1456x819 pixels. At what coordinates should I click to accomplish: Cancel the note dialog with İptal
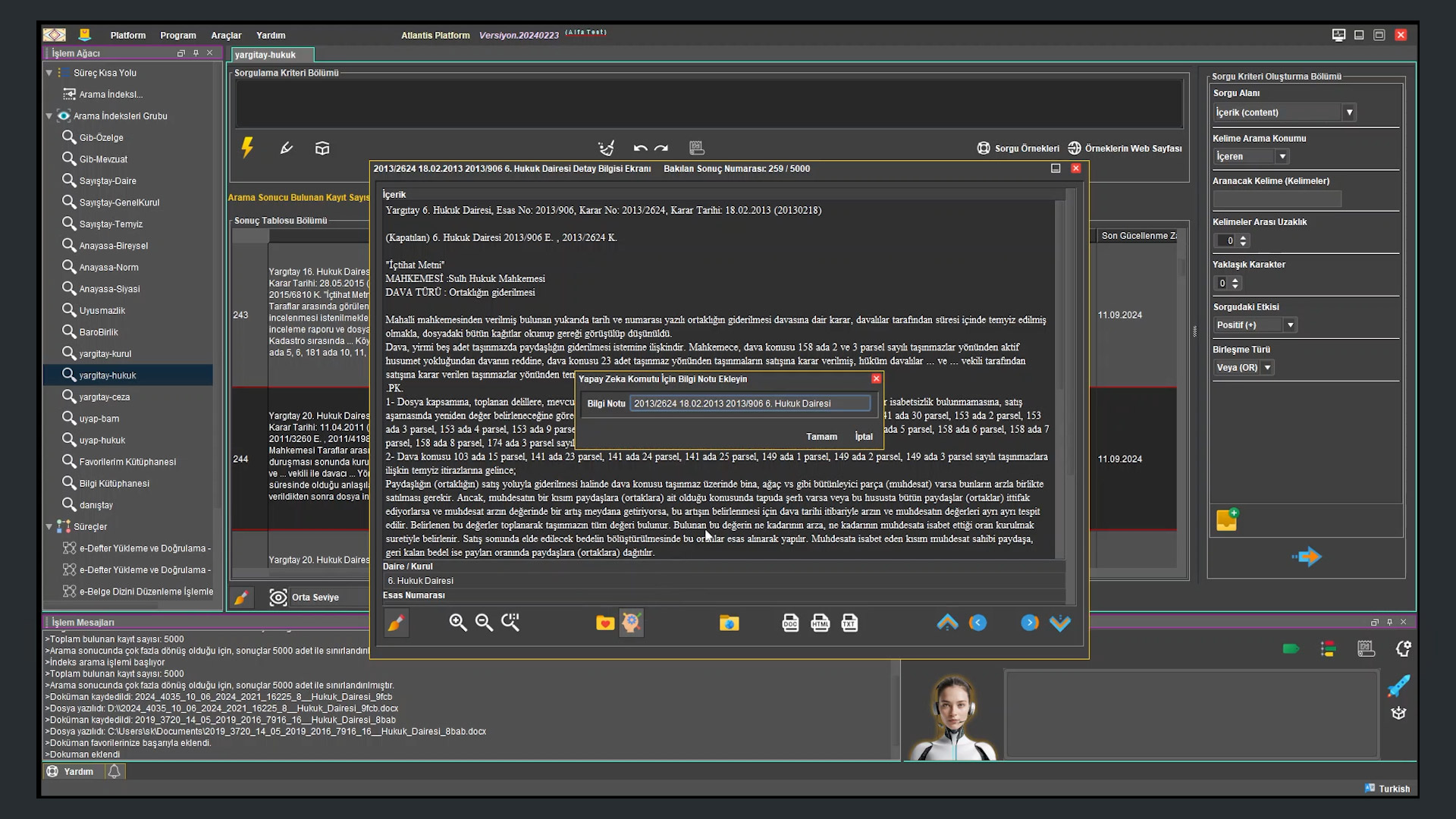pos(864,437)
